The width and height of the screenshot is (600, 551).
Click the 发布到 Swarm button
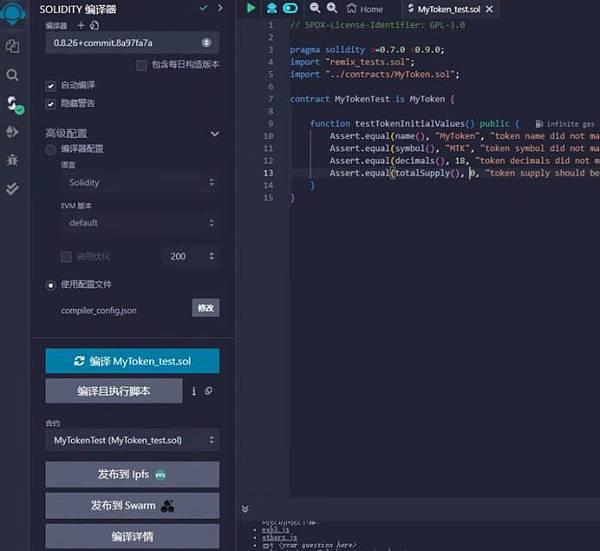click(x=132, y=505)
